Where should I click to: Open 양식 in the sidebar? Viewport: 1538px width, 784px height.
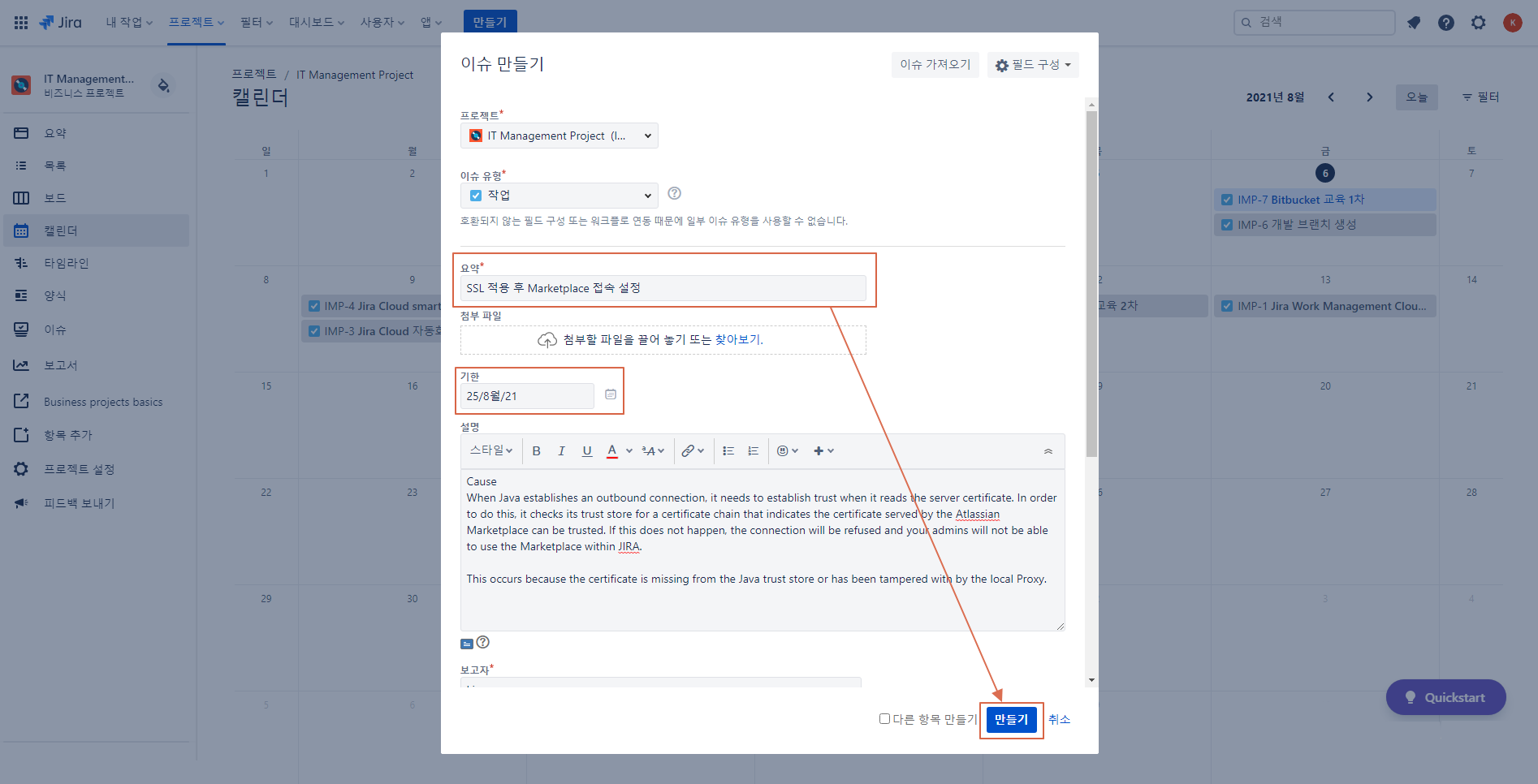97,295
